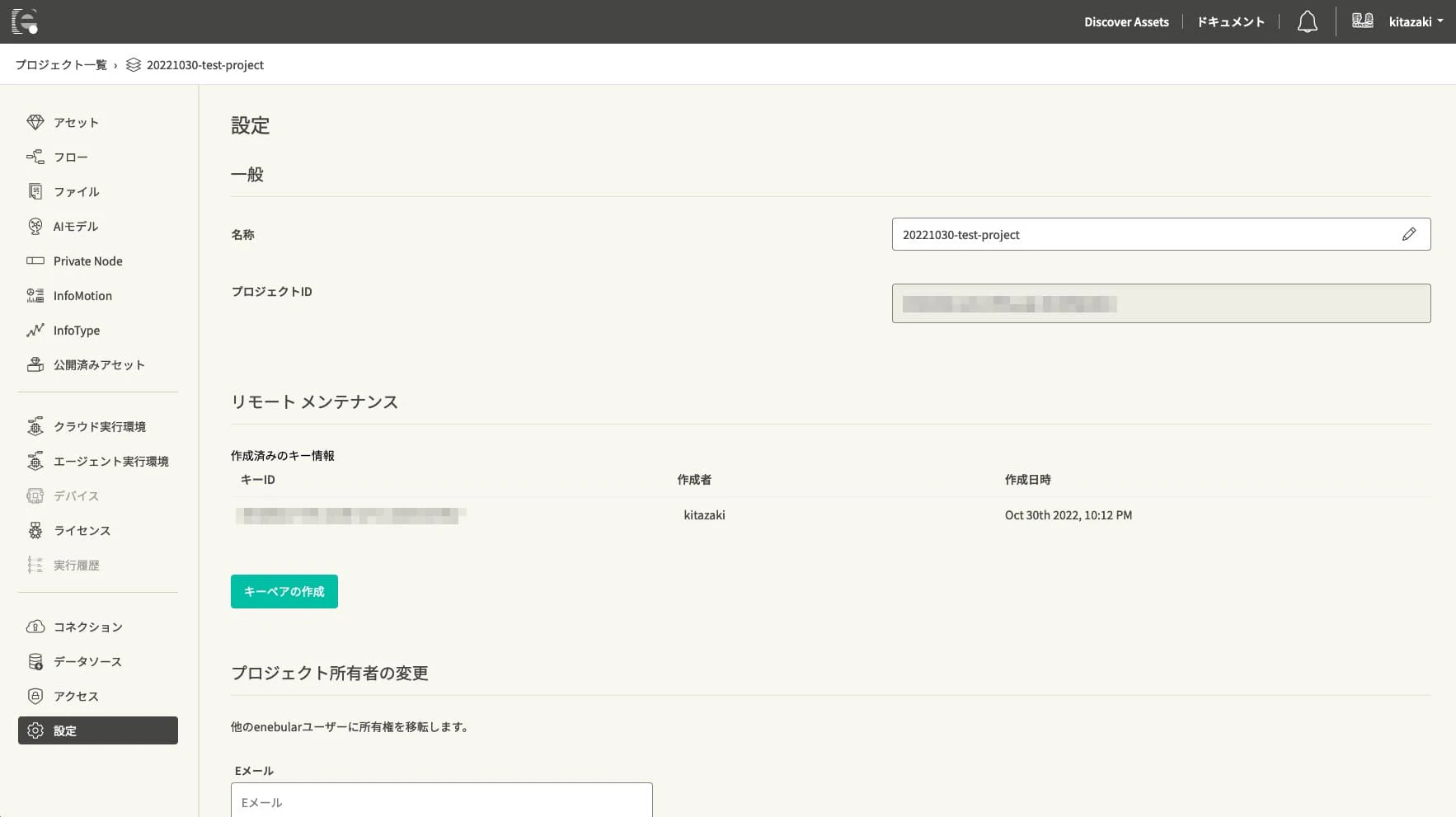Click the connection cloud icon
Viewport: 1456px width, 817px height.
point(35,627)
